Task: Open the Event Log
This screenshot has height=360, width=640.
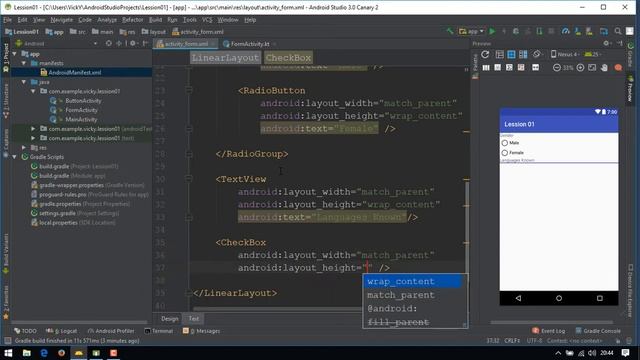Action: pos(549,331)
